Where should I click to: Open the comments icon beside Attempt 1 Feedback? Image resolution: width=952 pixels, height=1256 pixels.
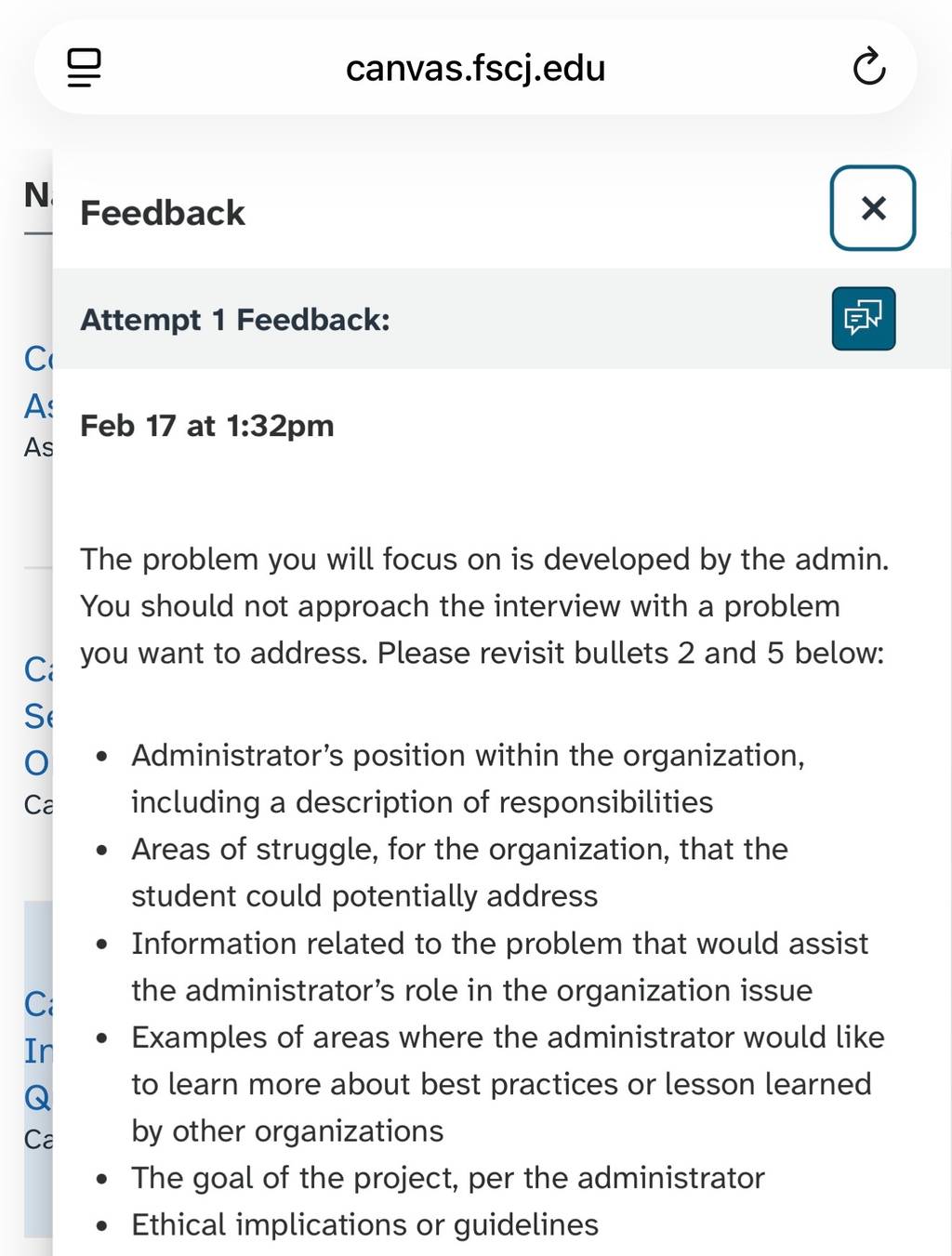click(x=864, y=319)
